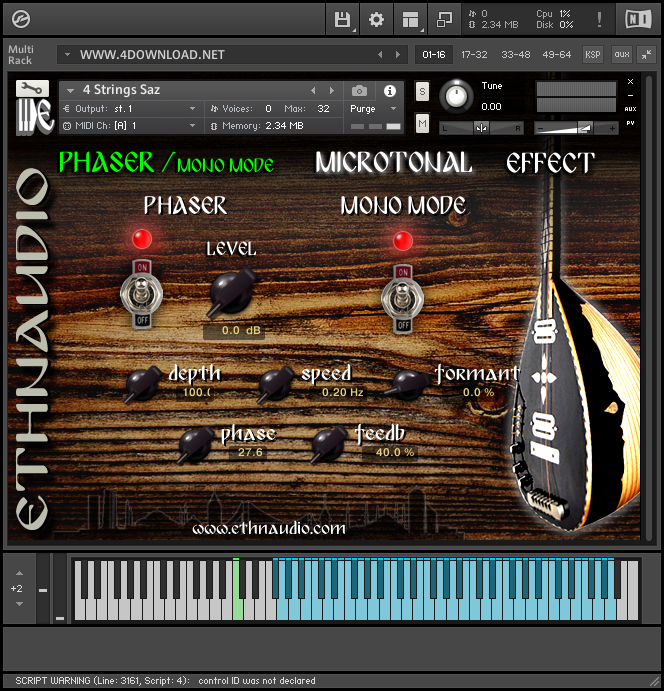Mute the instrument with M button
Image resolution: width=664 pixels, height=691 pixels.
pyautogui.click(x=422, y=123)
